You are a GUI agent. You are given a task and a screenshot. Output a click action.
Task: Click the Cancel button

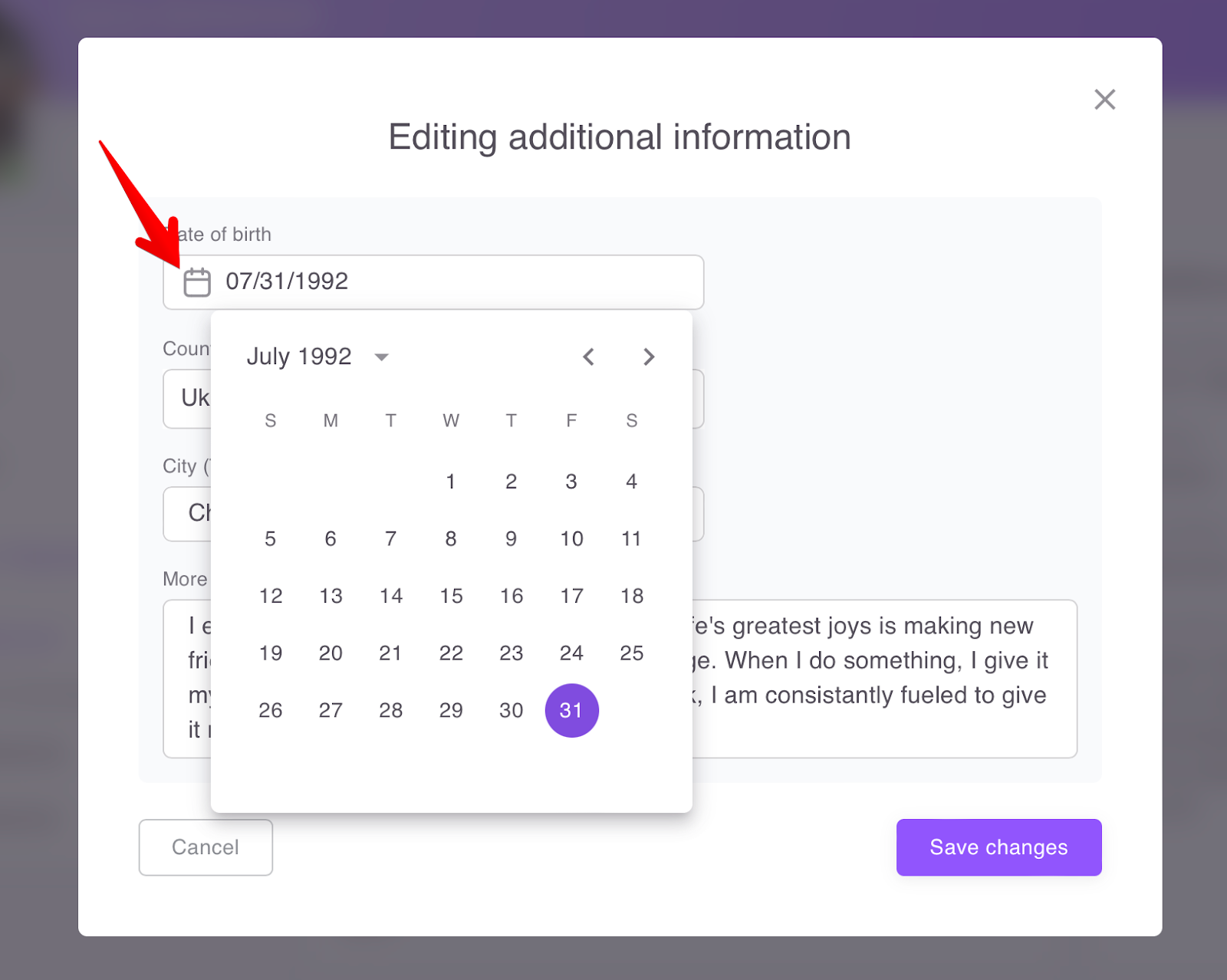206,847
